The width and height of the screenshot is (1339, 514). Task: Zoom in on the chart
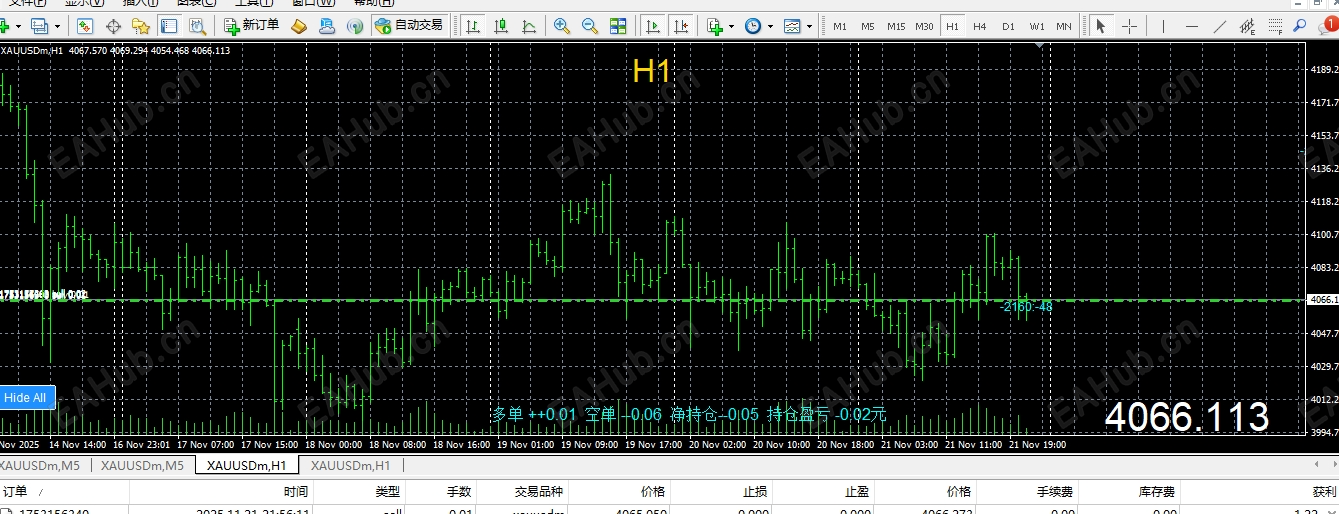[562, 25]
